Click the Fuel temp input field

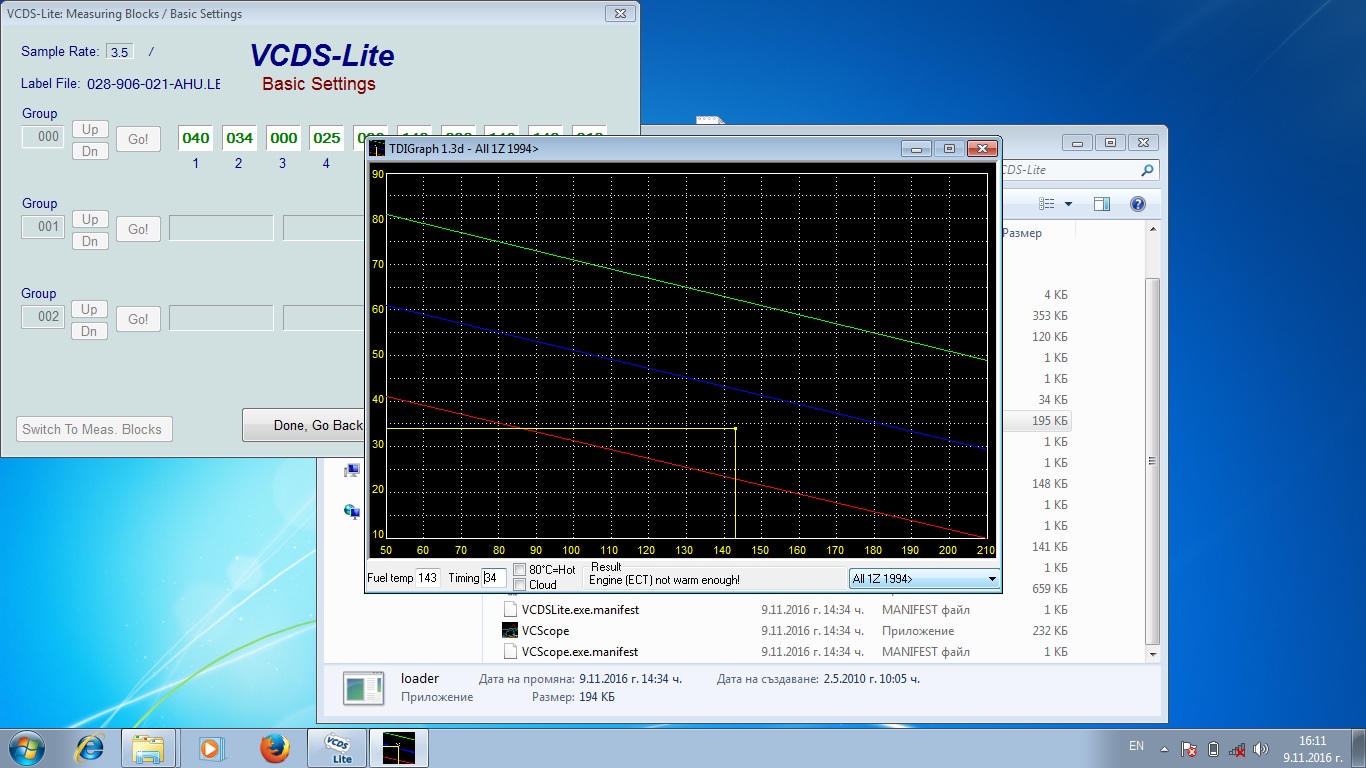point(428,578)
